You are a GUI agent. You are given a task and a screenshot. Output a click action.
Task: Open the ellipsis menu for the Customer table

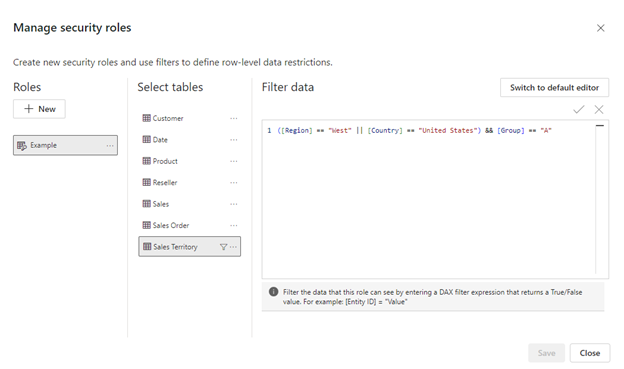234,118
